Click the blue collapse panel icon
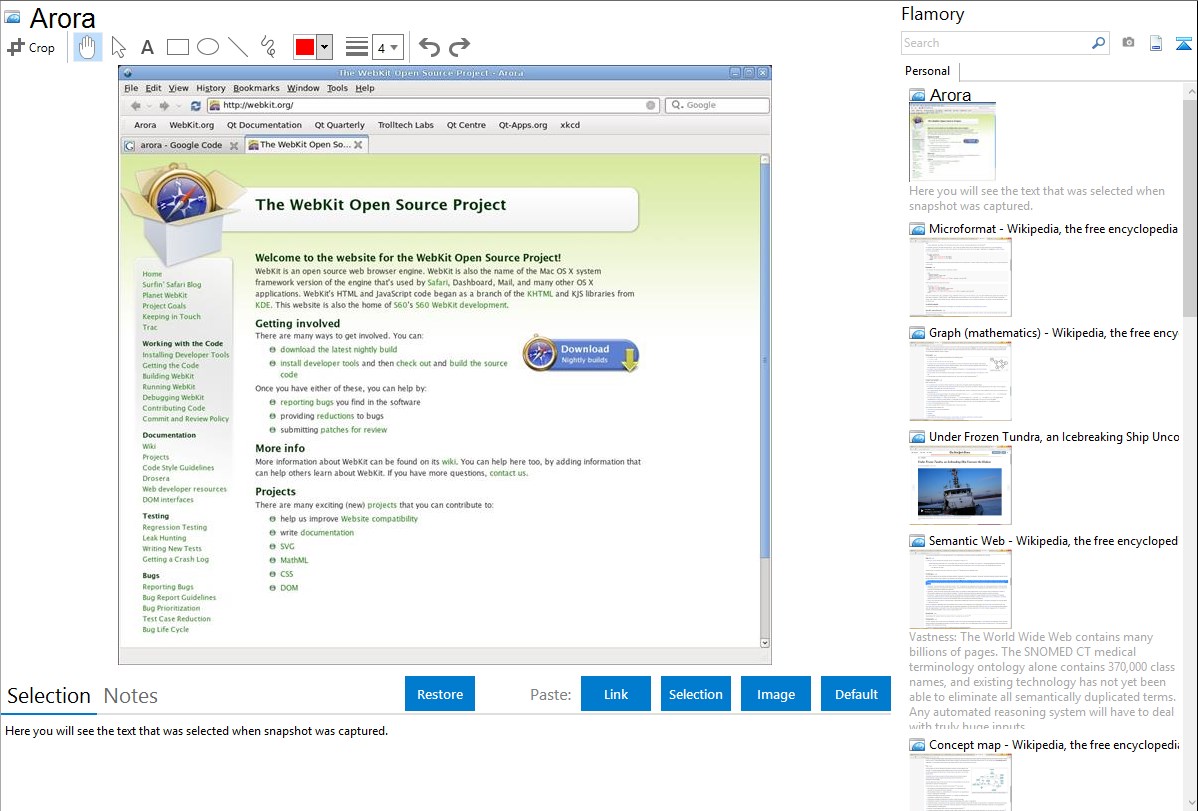 (x=1183, y=43)
